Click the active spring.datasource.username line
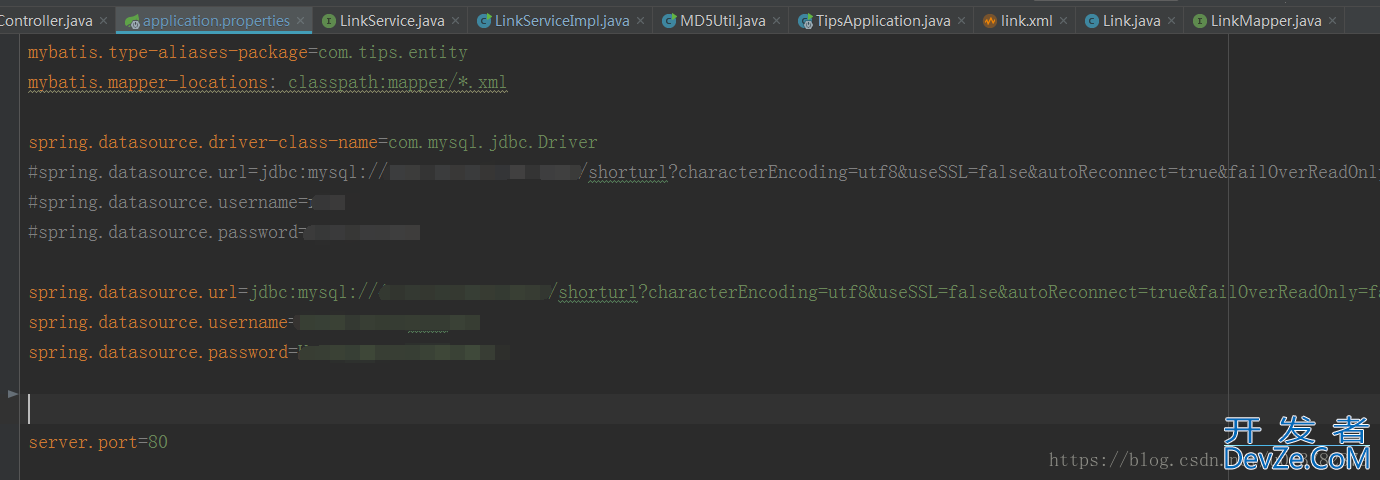The image size is (1380, 480). click(x=254, y=322)
